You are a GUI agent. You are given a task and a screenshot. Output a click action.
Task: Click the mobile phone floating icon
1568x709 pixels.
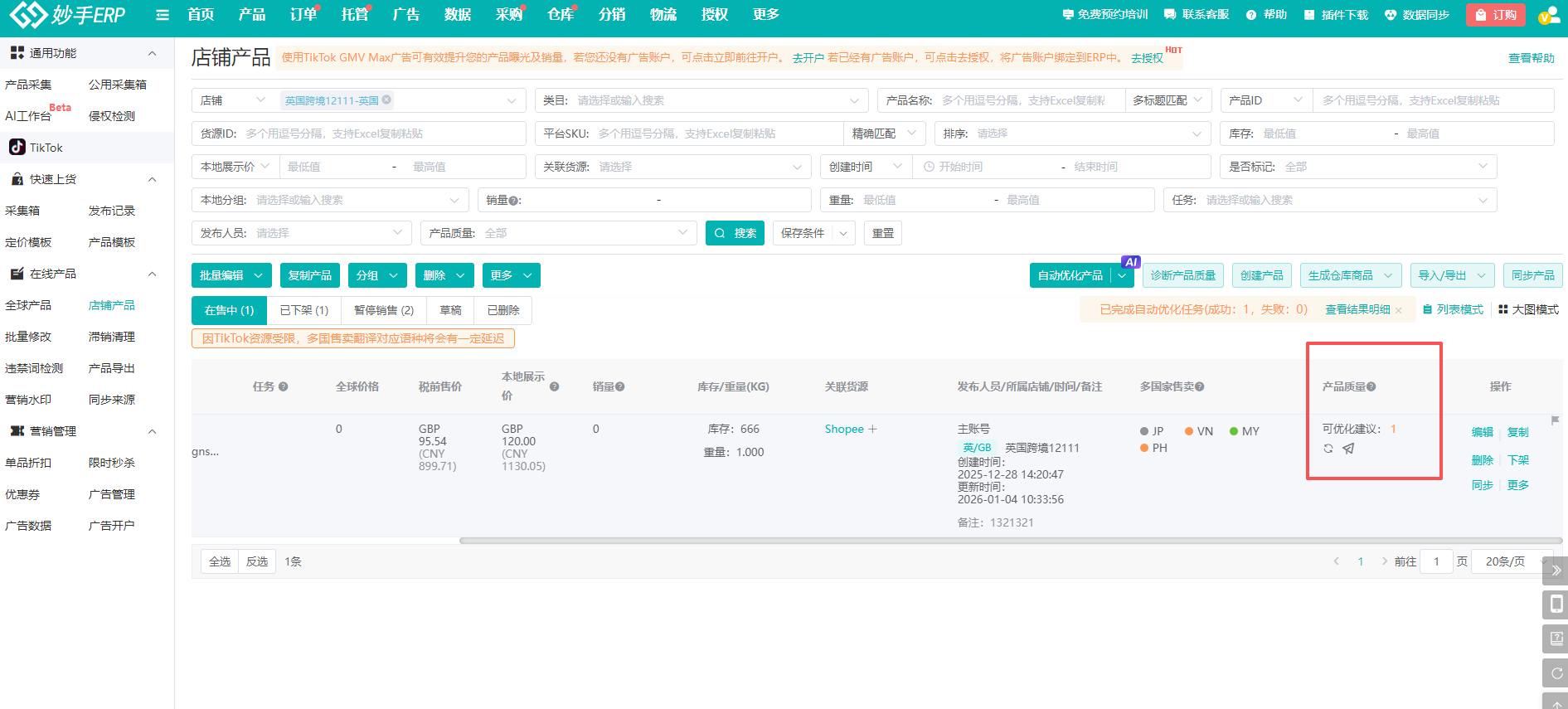pos(1556,604)
